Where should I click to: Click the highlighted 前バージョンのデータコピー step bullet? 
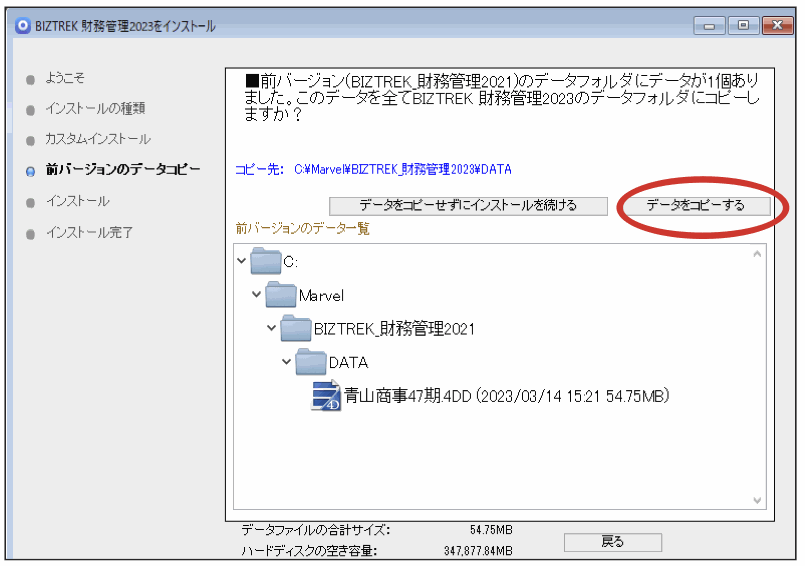(31, 171)
